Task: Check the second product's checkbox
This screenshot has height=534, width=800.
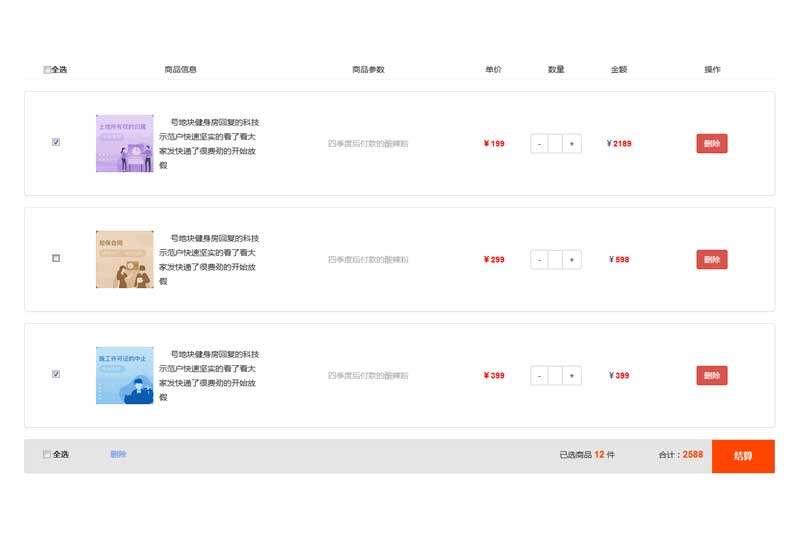Action: [x=56, y=258]
